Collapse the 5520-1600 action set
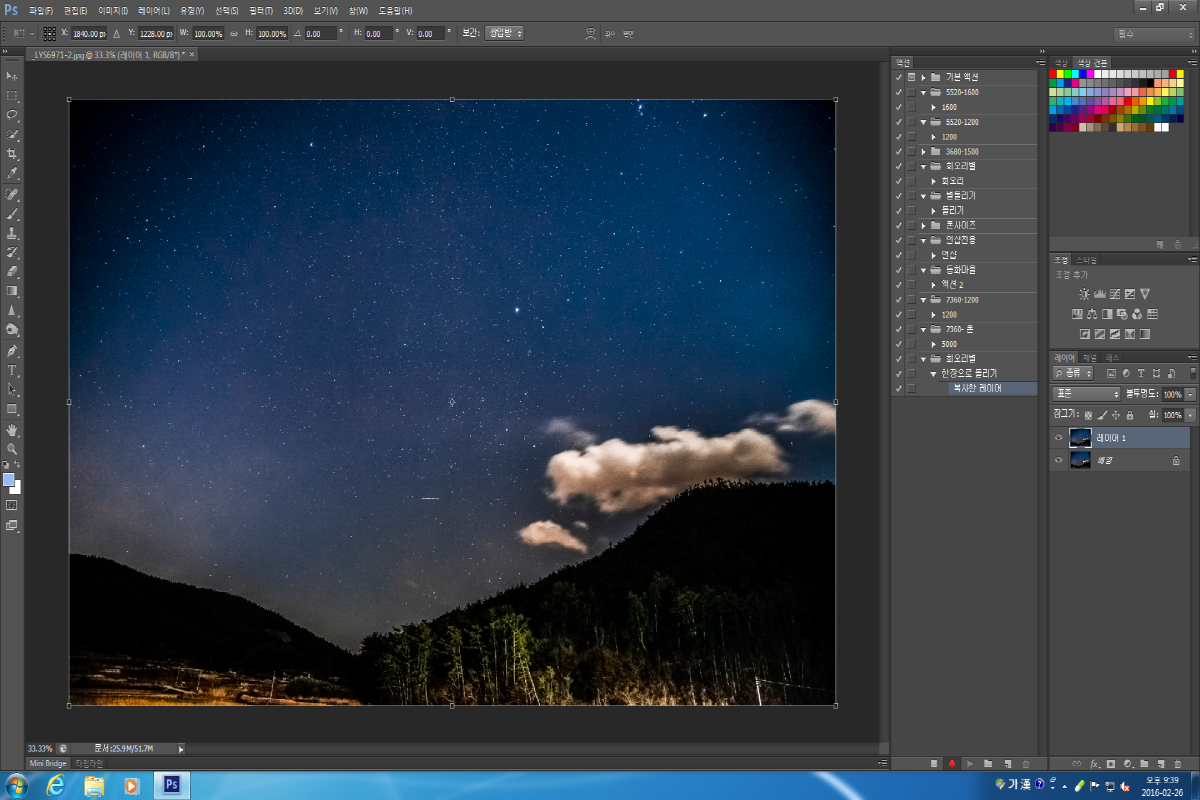 coord(923,92)
